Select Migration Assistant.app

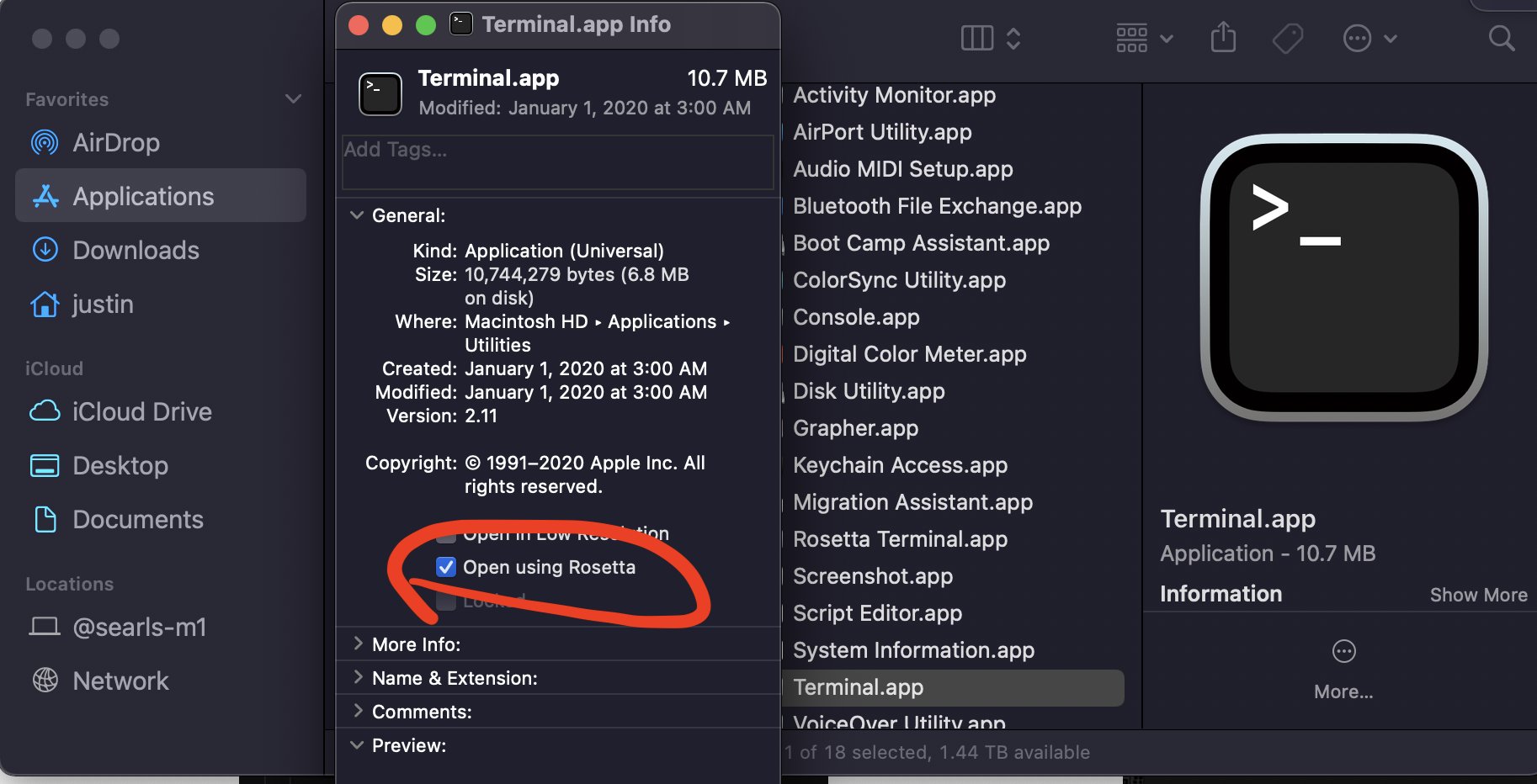tap(912, 502)
